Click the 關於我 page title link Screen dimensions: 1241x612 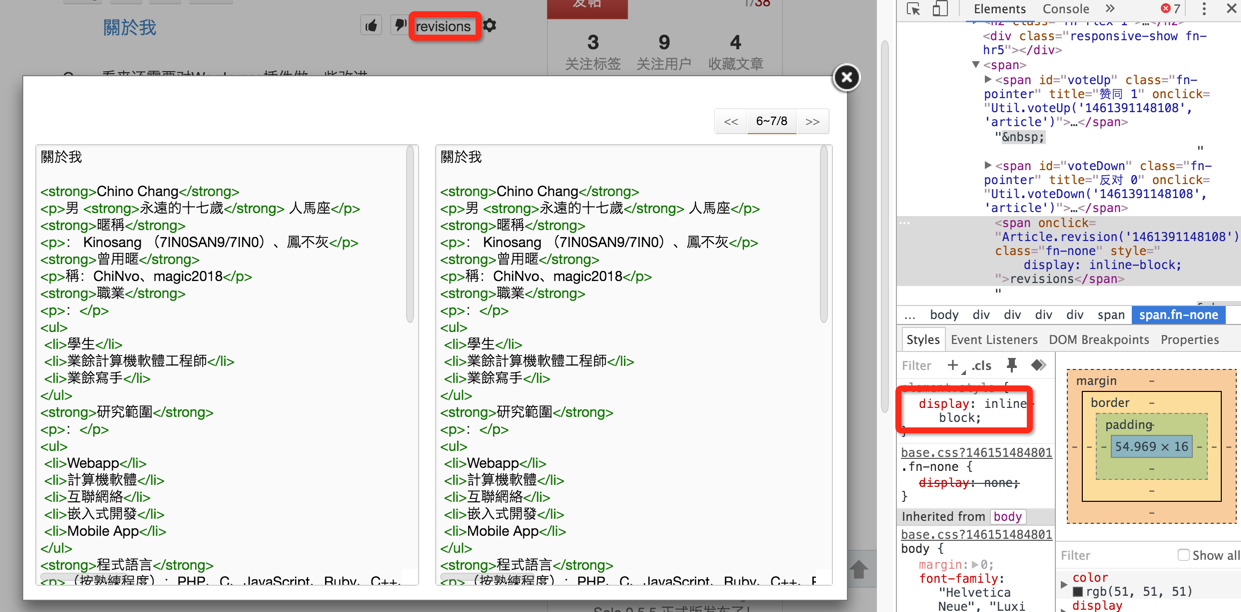click(x=130, y=28)
